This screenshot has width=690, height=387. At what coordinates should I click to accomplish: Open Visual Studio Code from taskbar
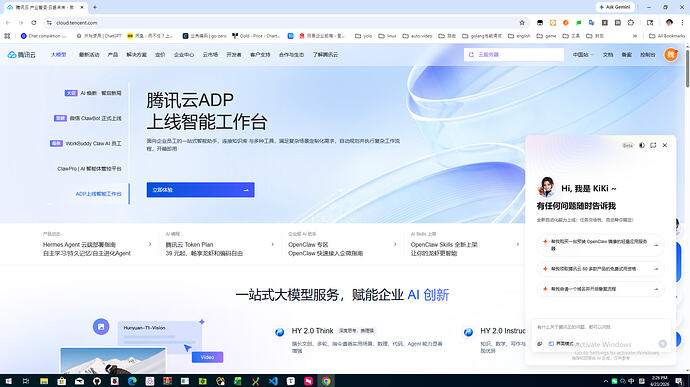click(x=273, y=381)
